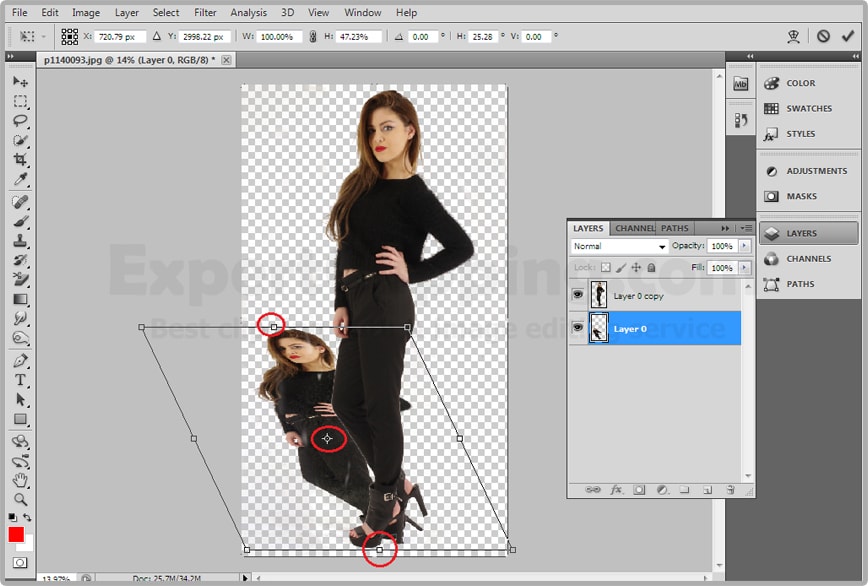Select the Eyedropper tool
This screenshot has width=868, height=586.
pyautogui.click(x=20, y=180)
